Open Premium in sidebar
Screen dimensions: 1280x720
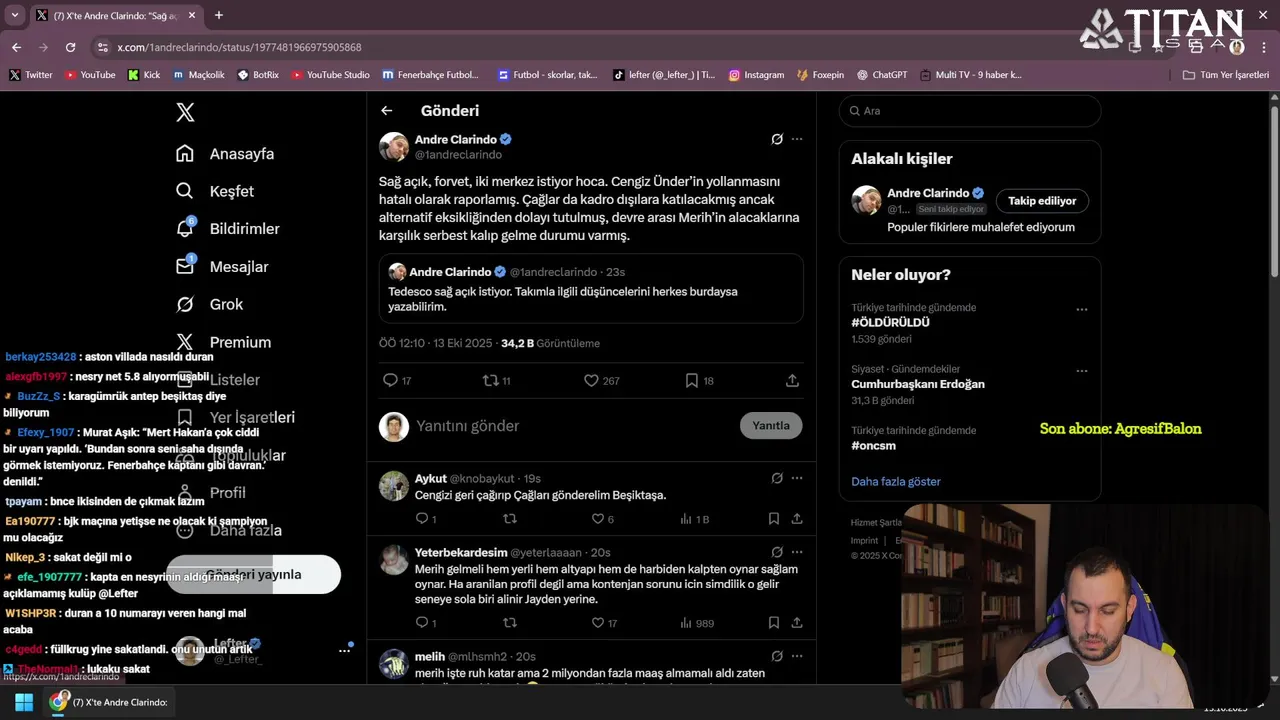point(223,342)
